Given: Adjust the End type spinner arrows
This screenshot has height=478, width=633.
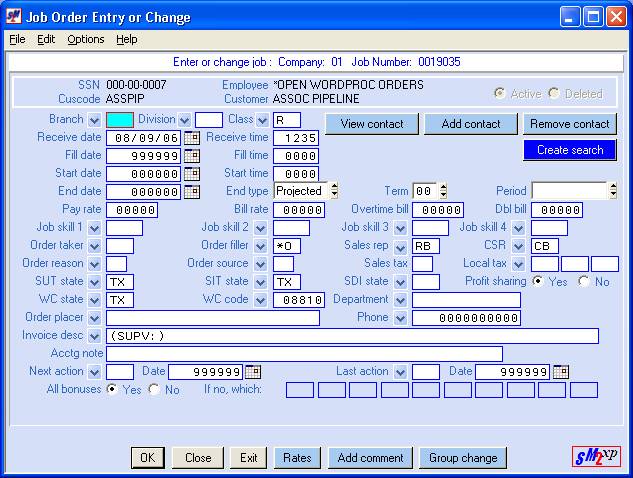Looking at the screenshot, I should click(333, 191).
